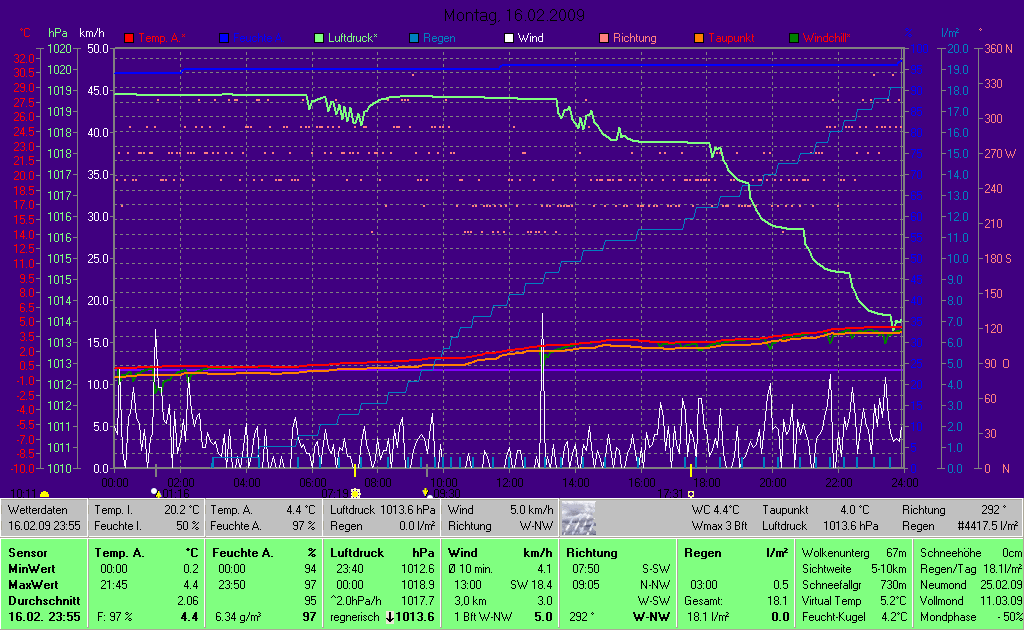
Task: Select the Luftdruck hPa table header
Action: tap(382, 552)
